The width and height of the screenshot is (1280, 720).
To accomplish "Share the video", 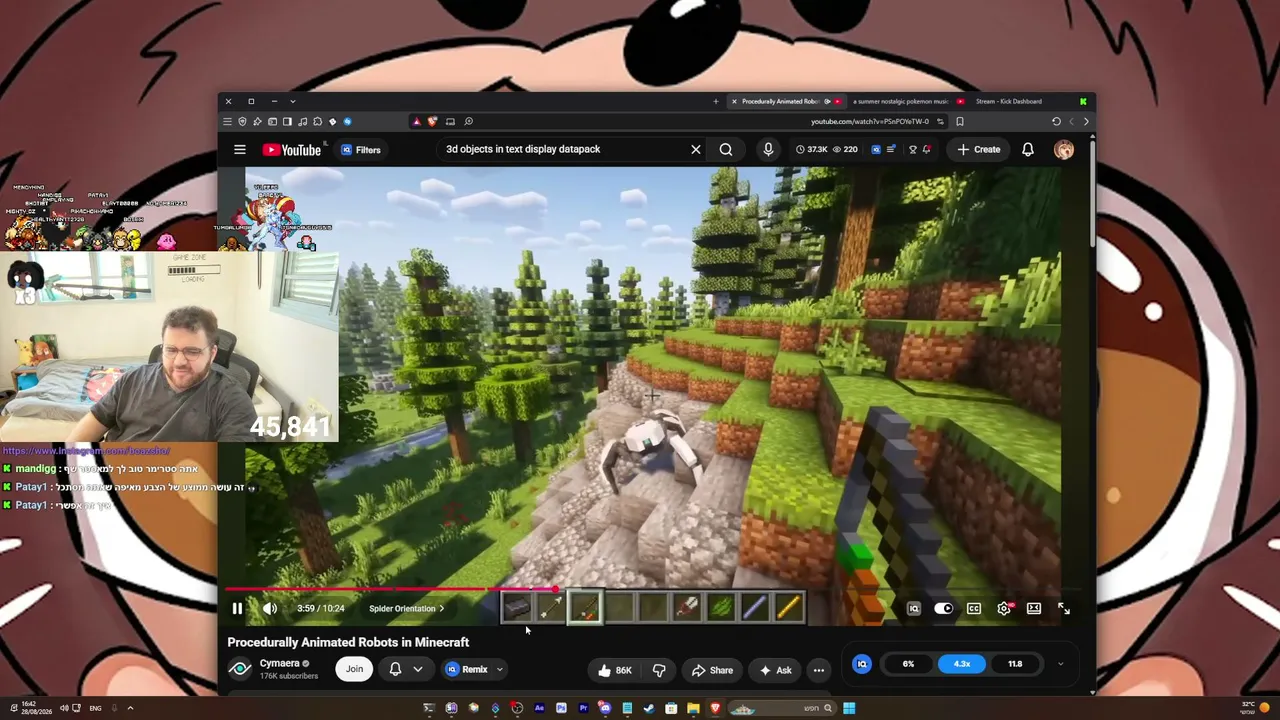I will coord(713,670).
